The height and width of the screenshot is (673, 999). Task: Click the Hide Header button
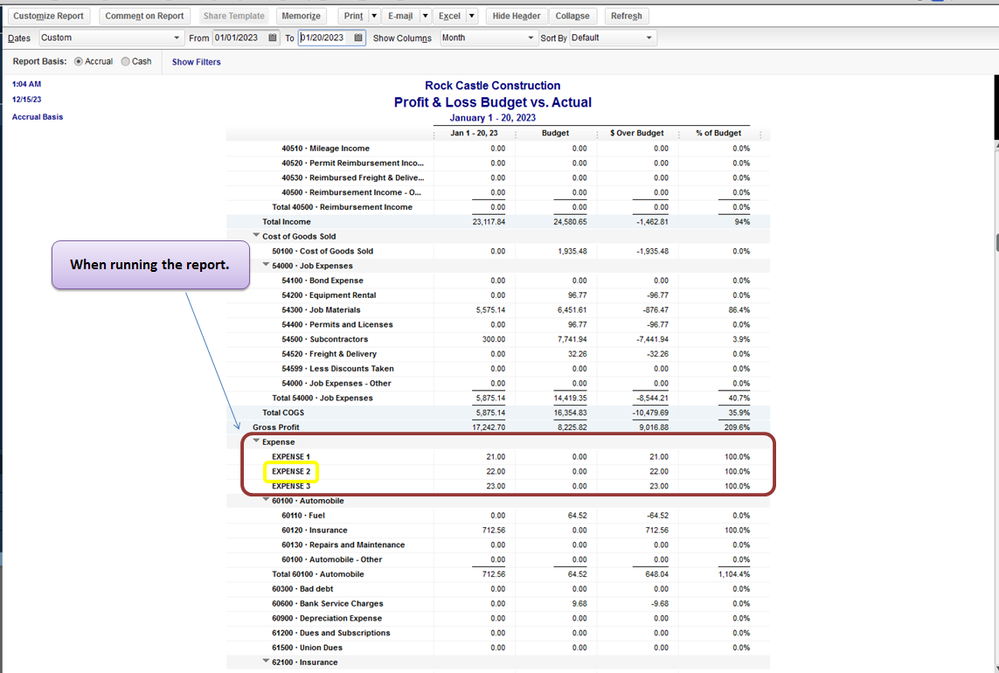tap(516, 16)
